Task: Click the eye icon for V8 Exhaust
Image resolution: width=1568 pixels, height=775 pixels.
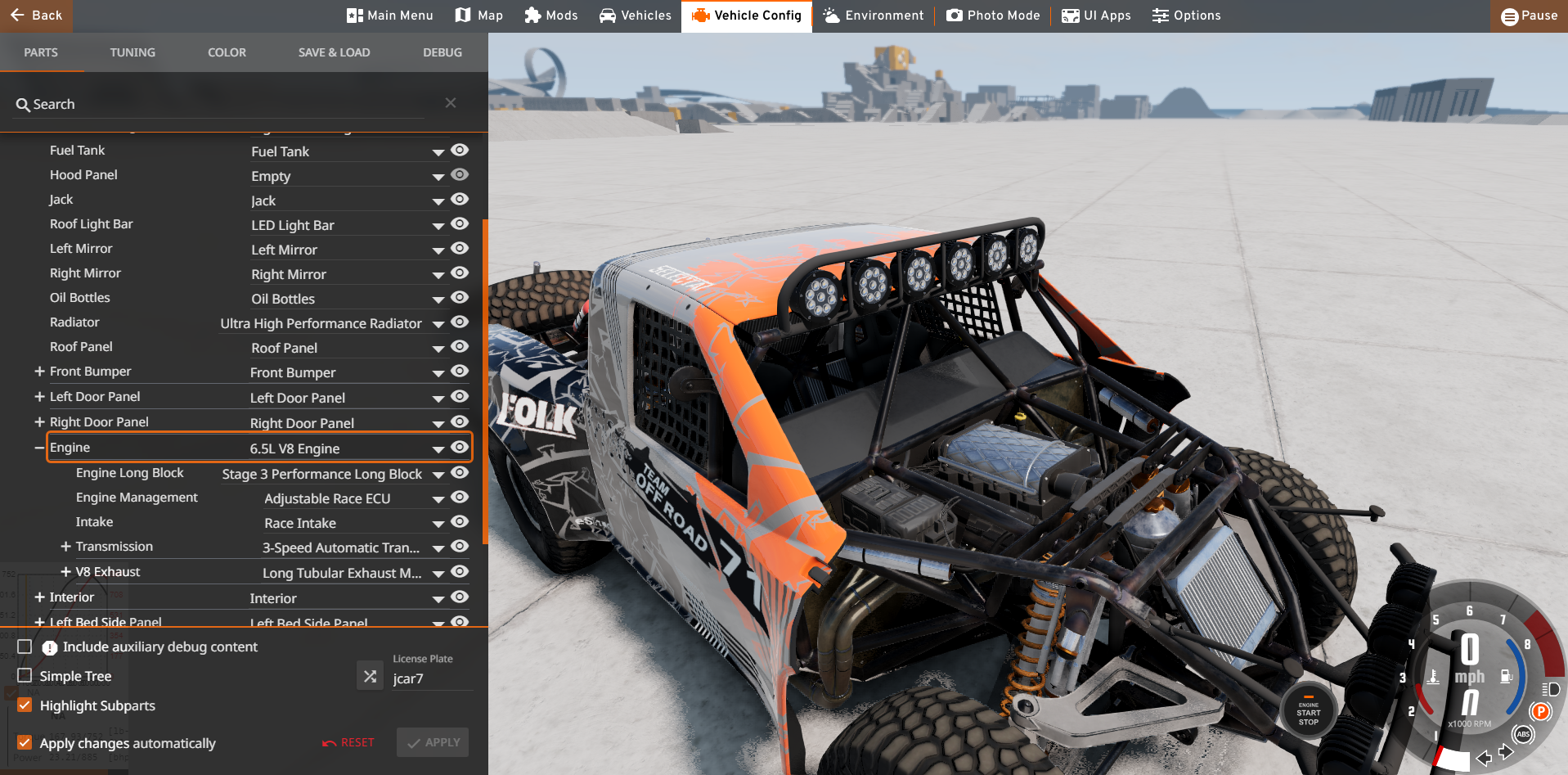Action: click(460, 571)
